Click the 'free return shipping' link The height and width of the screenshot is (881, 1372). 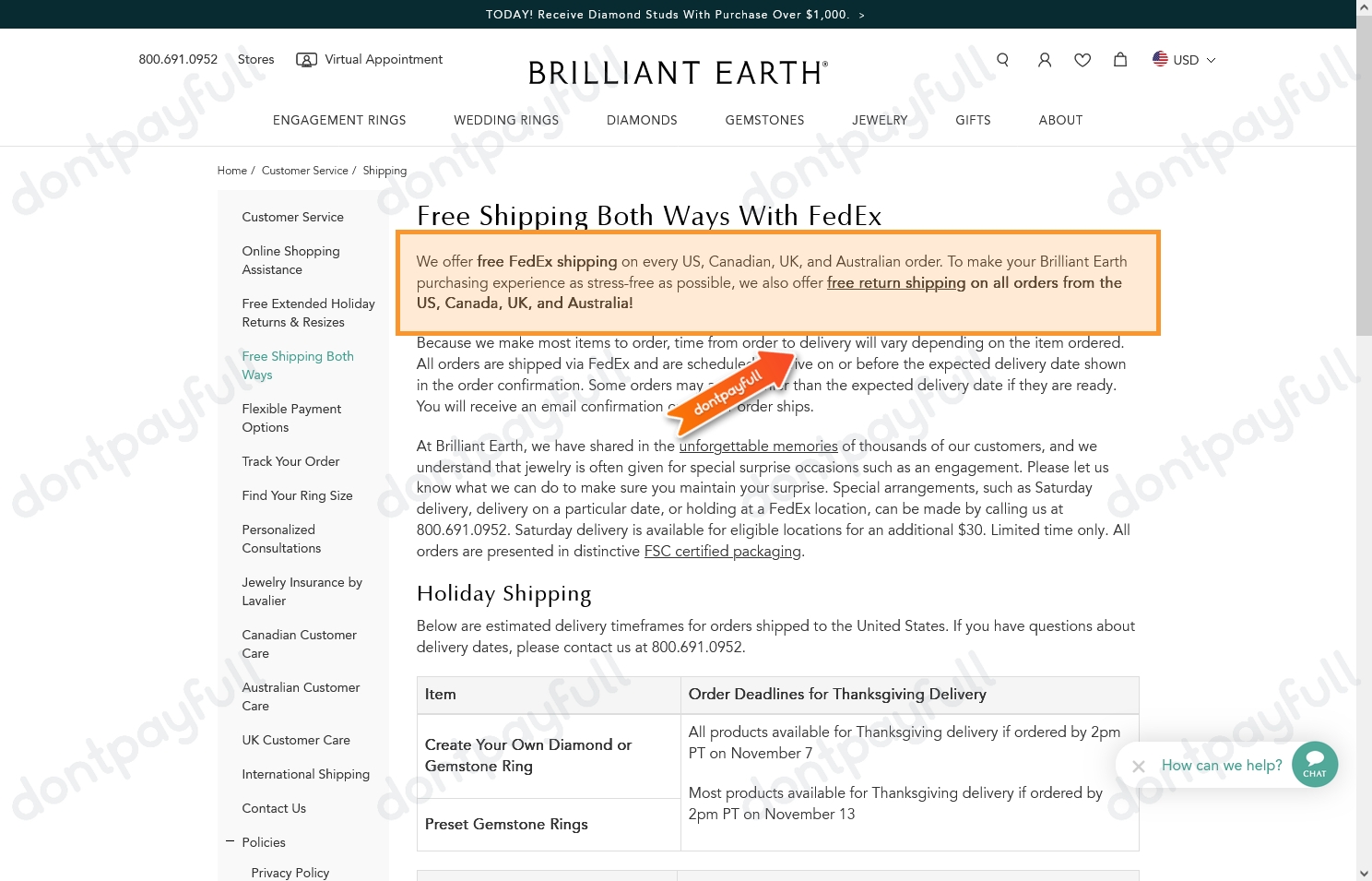895,282
